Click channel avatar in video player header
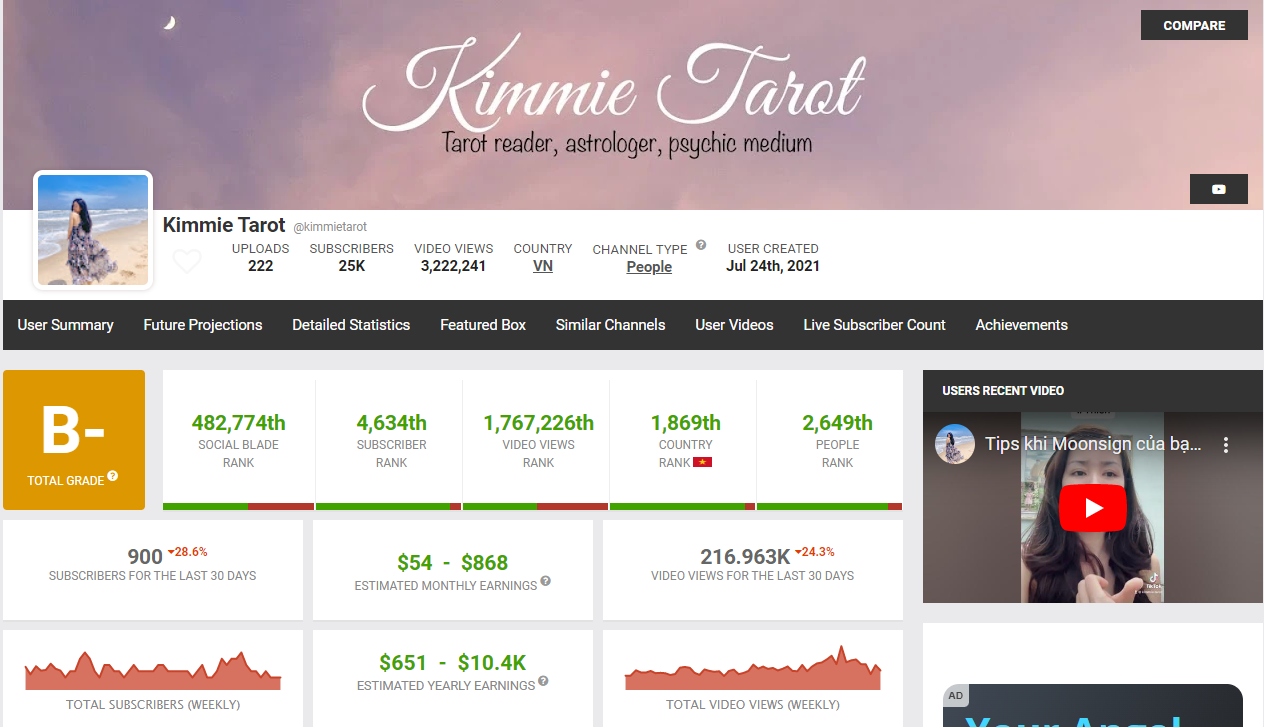This screenshot has height=727, width=1264. click(955, 444)
